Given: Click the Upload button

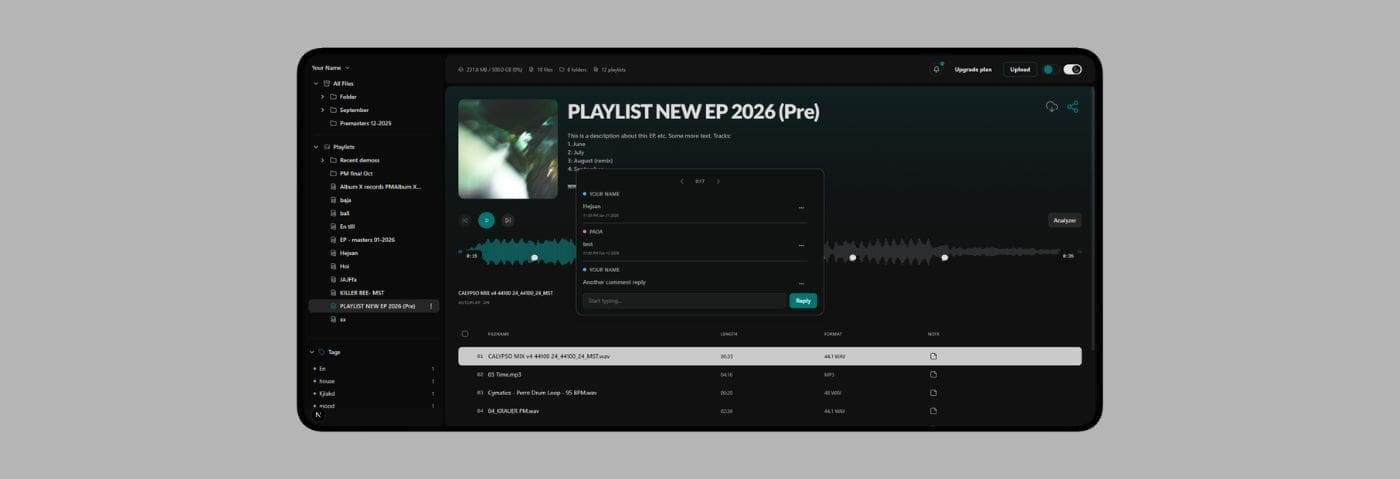Looking at the screenshot, I should [1019, 70].
